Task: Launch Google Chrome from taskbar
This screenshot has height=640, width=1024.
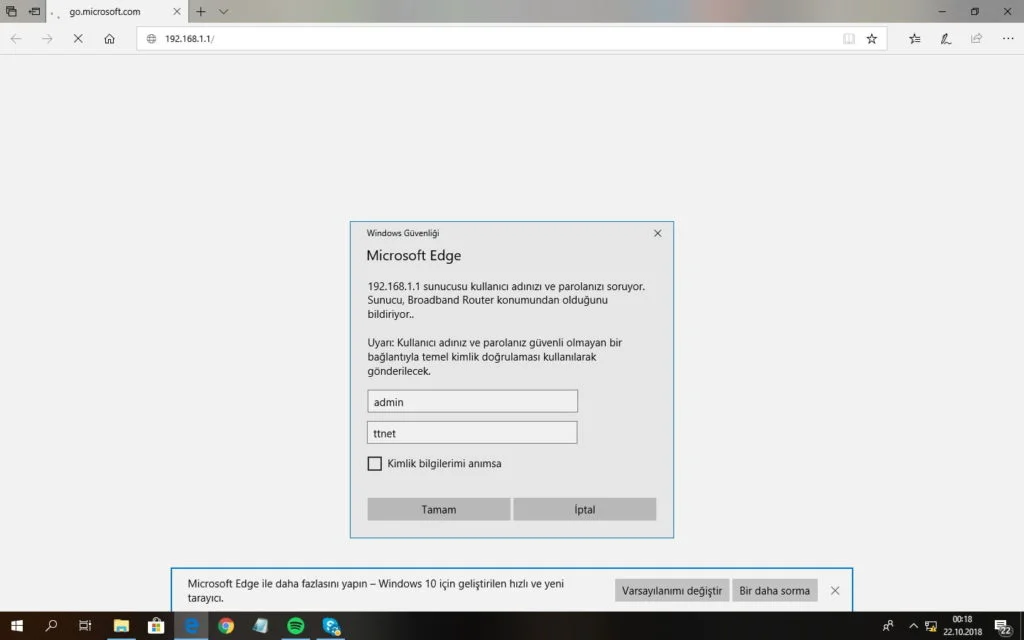Action: point(226,626)
